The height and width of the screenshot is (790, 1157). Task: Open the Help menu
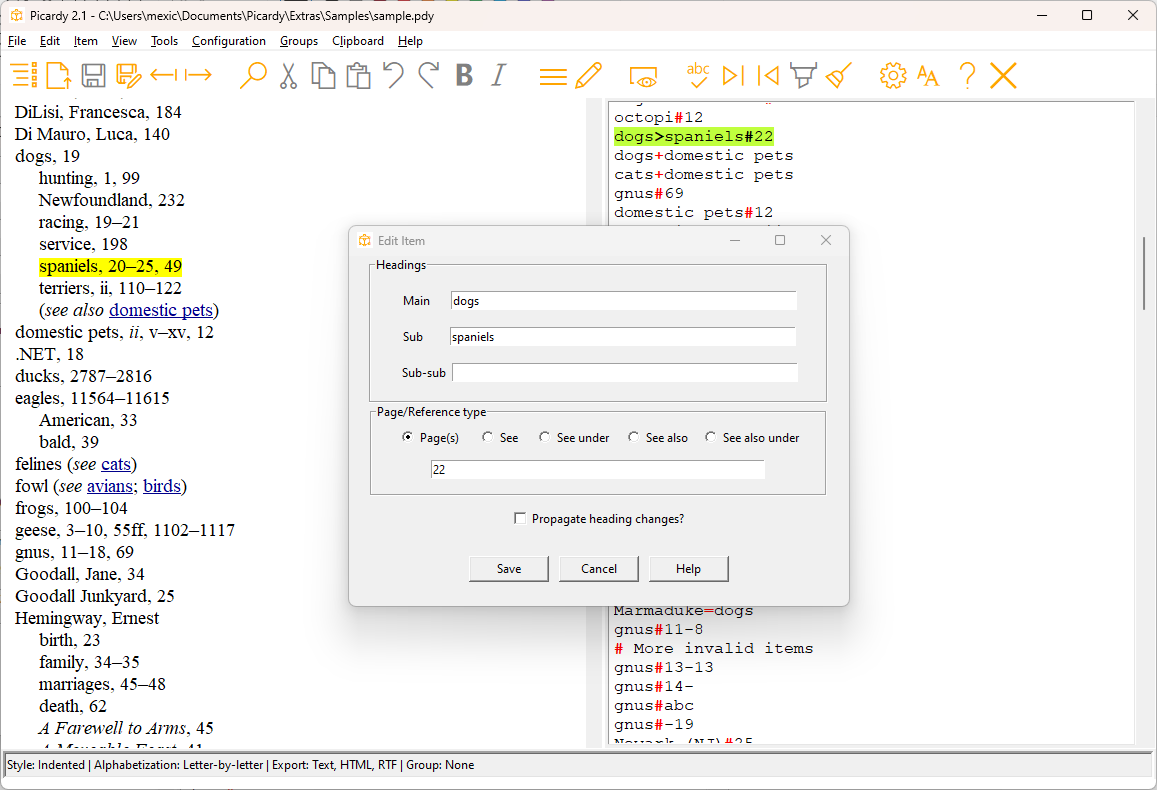tap(410, 41)
